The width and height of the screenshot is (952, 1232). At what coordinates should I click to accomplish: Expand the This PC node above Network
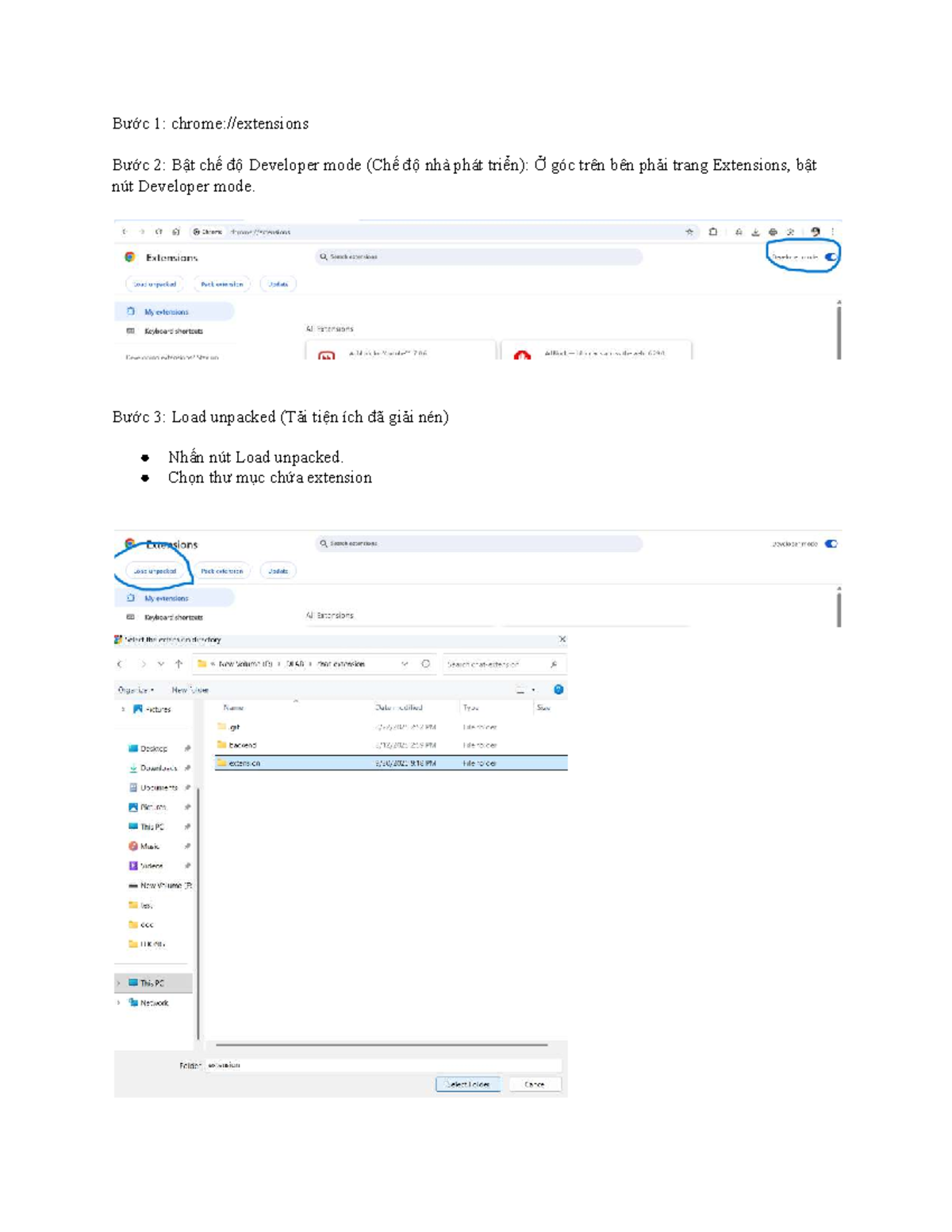tap(119, 983)
